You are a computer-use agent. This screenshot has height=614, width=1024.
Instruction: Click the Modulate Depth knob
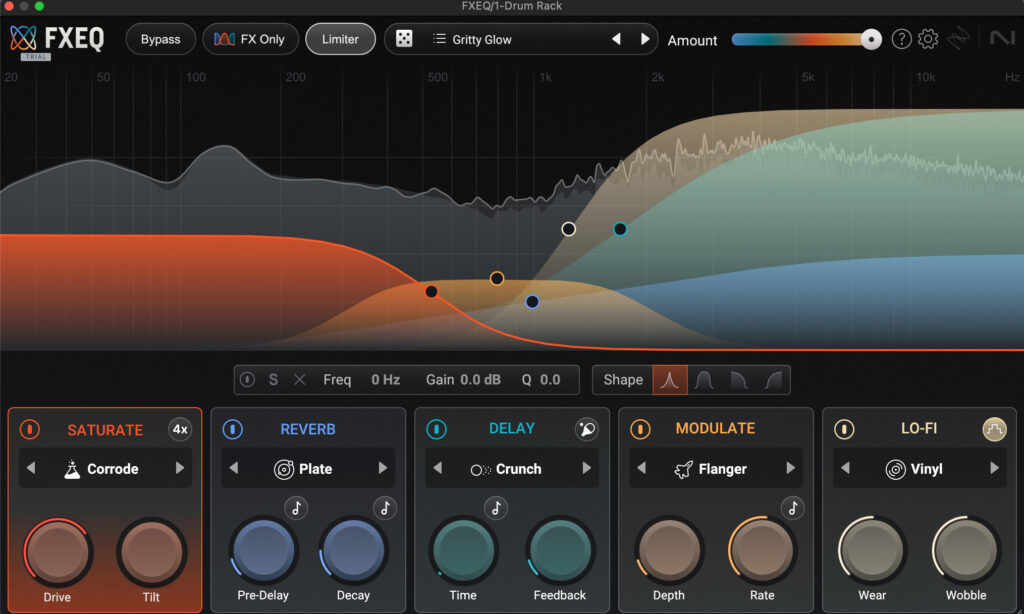point(669,551)
